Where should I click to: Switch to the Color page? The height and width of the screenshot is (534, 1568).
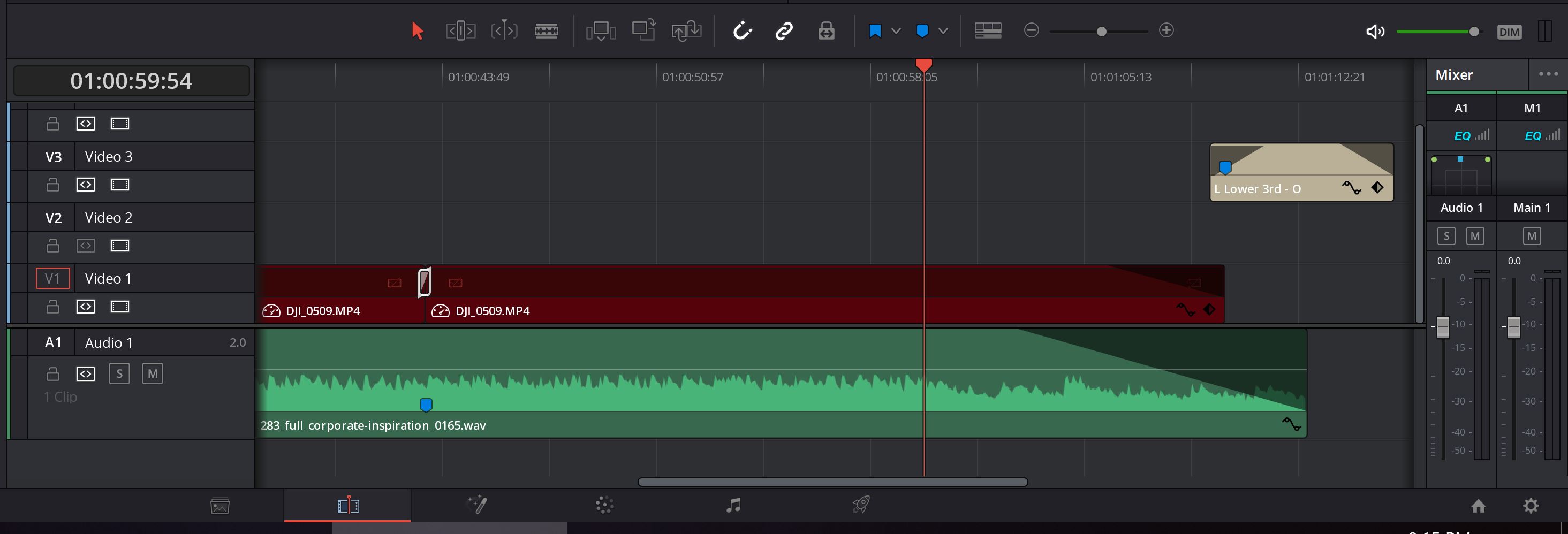[604, 505]
